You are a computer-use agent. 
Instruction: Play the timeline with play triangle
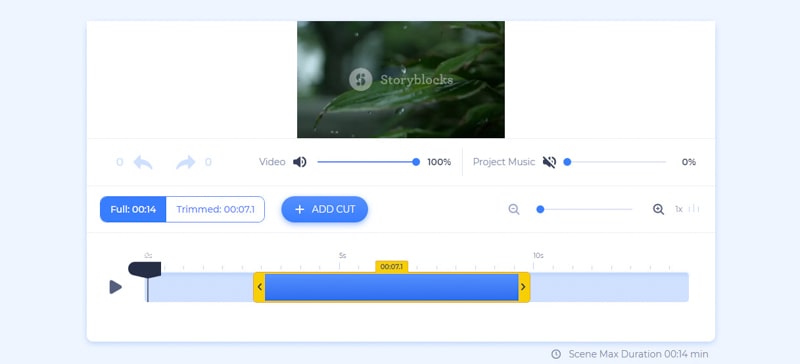click(116, 287)
